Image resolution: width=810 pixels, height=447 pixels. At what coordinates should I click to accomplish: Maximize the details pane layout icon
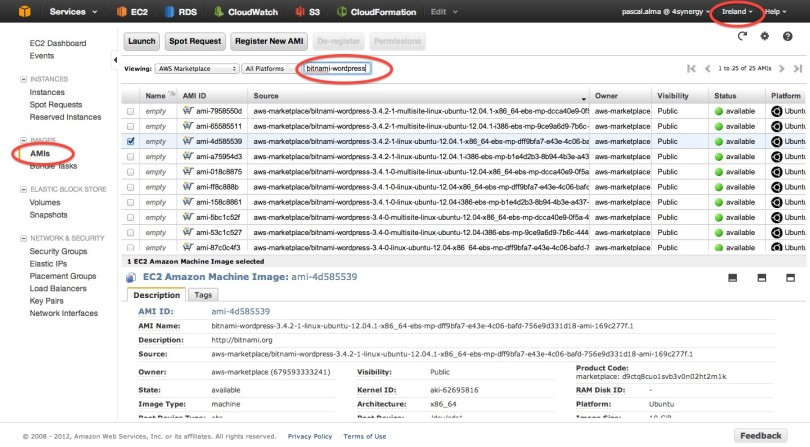790,278
